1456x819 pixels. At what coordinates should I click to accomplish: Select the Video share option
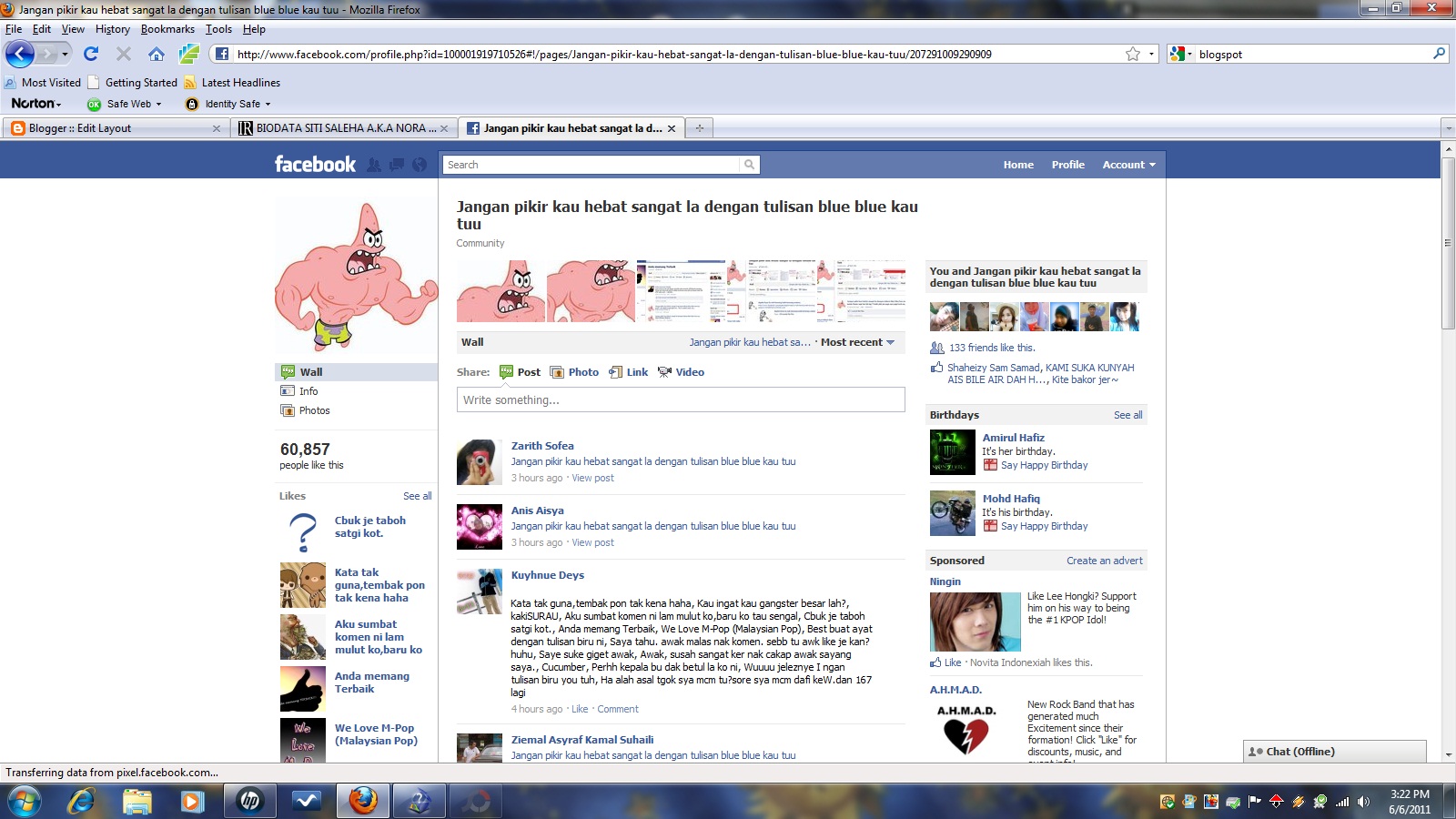(681, 372)
